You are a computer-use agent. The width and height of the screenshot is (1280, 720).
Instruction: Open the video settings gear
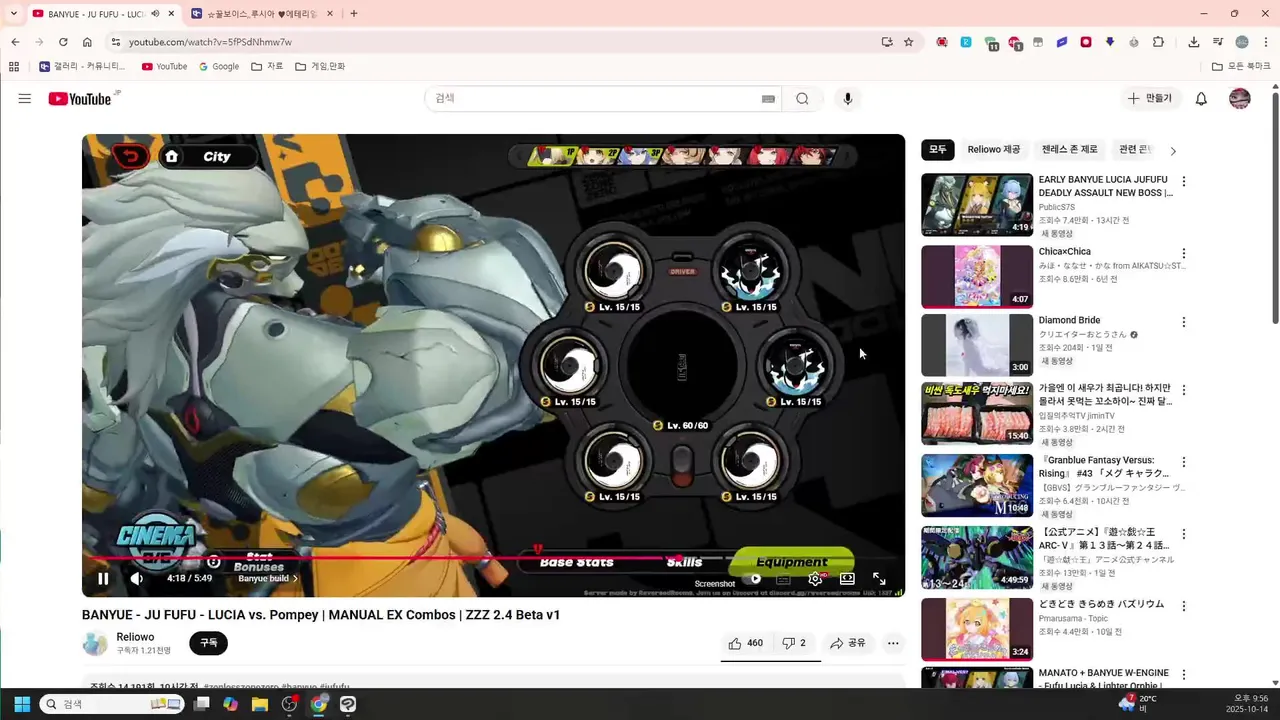(x=815, y=578)
